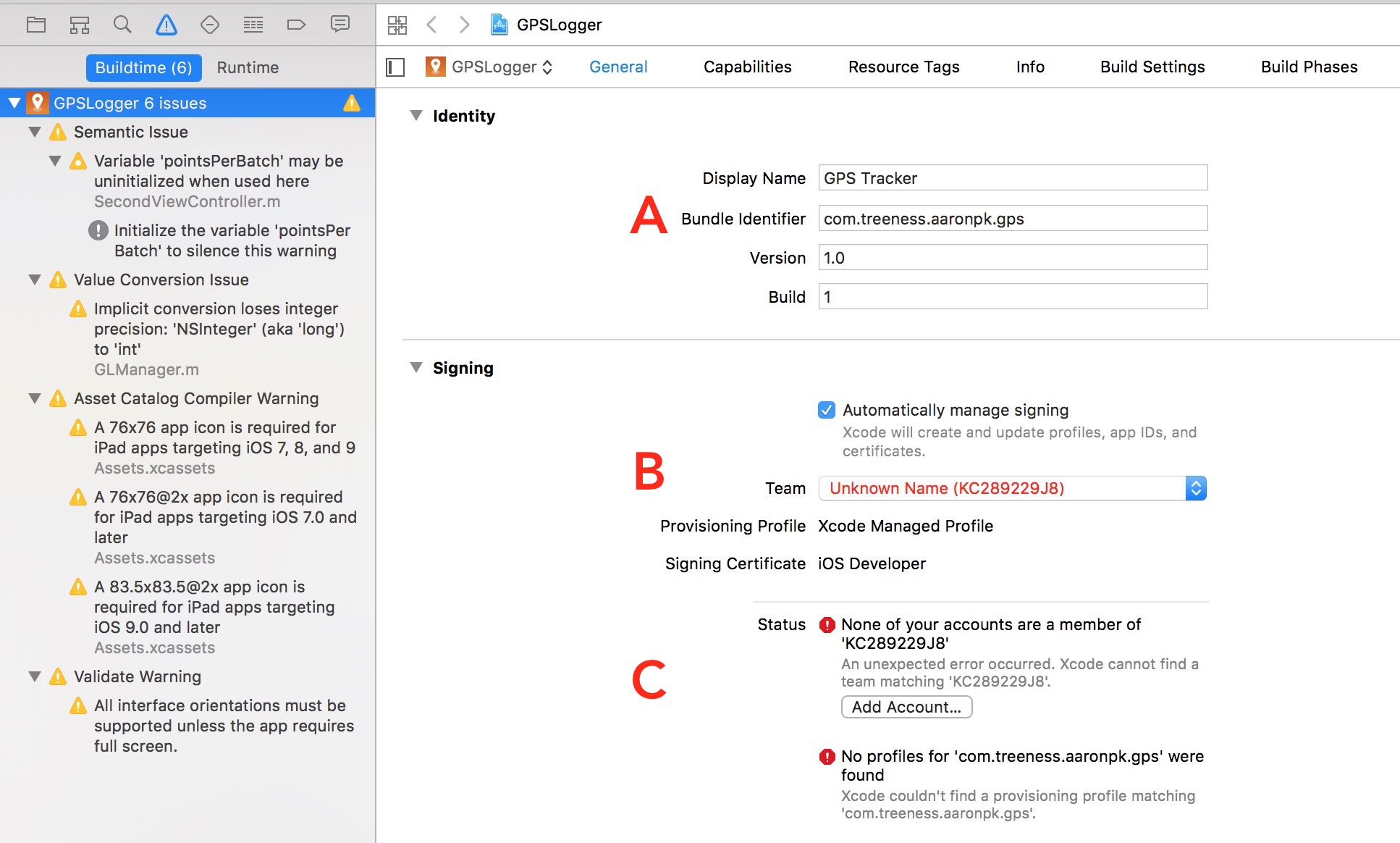Click the fix-it icon beside Initialize the variable
1400x843 pixels.
[98, 230]
